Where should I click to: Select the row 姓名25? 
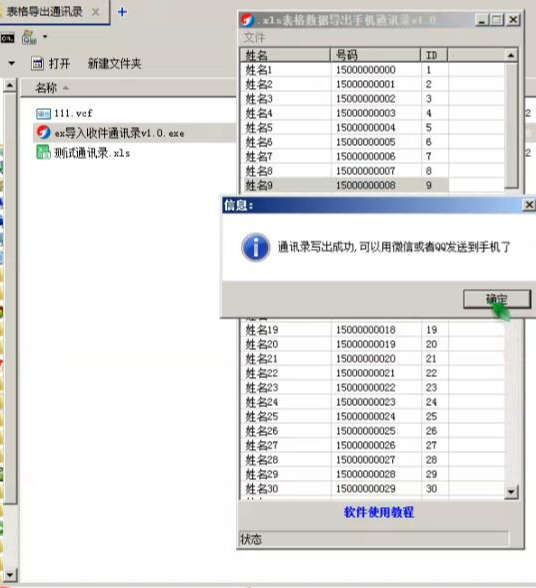(x=345, y=417)
